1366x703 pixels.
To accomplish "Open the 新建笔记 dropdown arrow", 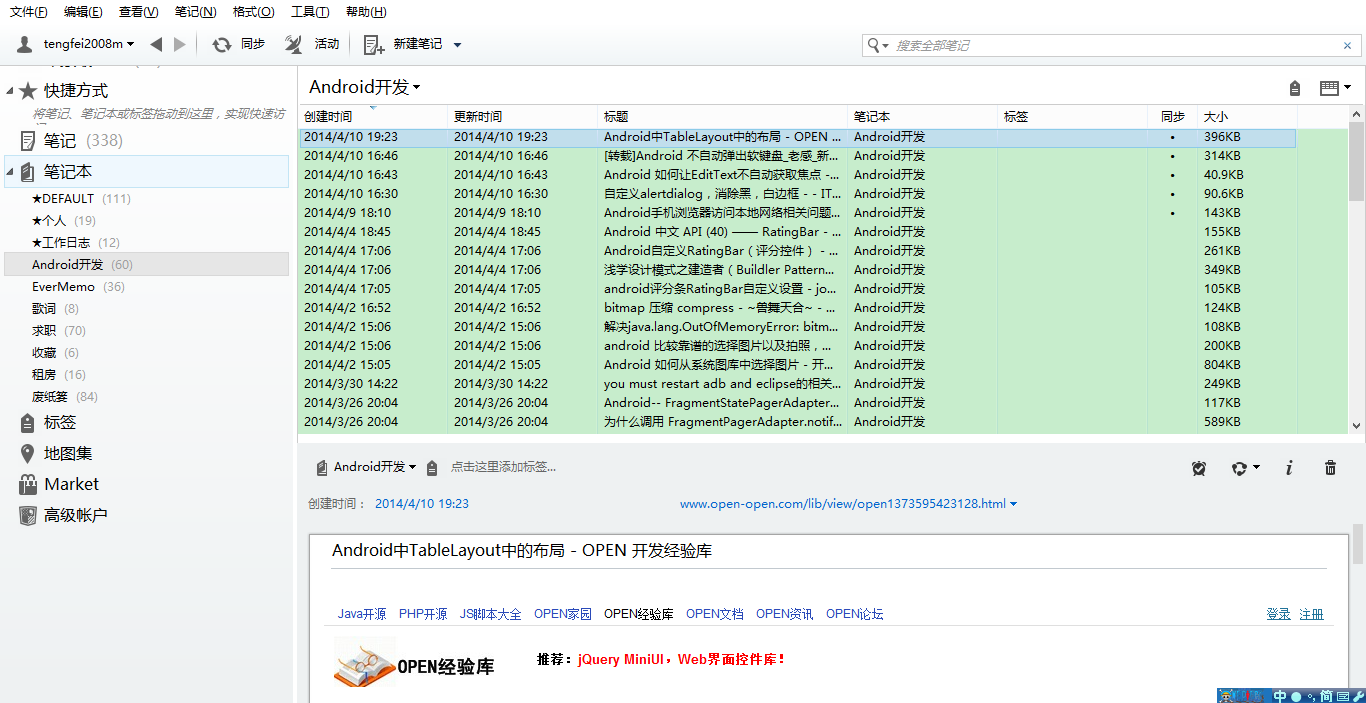I will [x=458, y=45].
